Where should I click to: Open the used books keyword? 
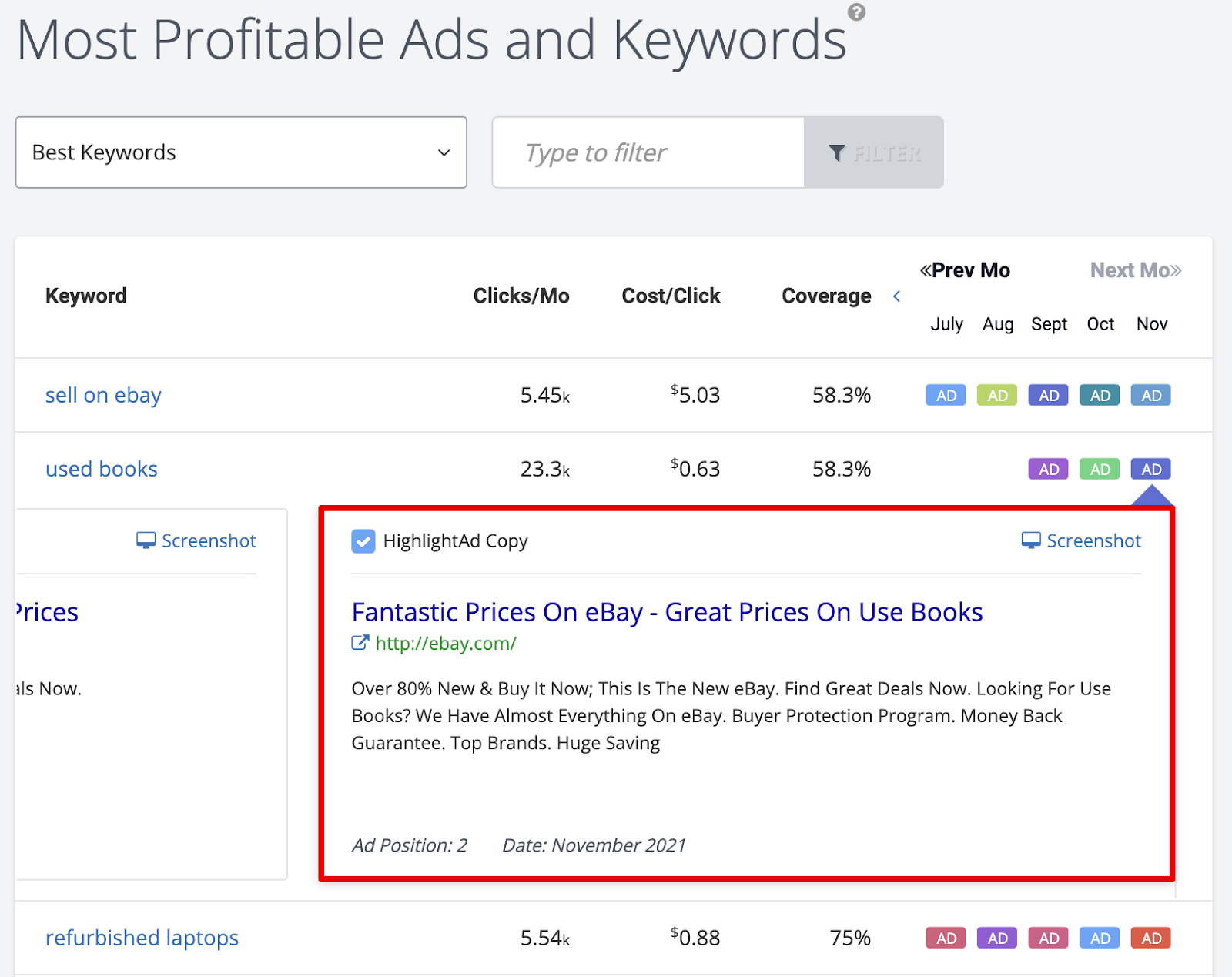click(x=101, y=469)
